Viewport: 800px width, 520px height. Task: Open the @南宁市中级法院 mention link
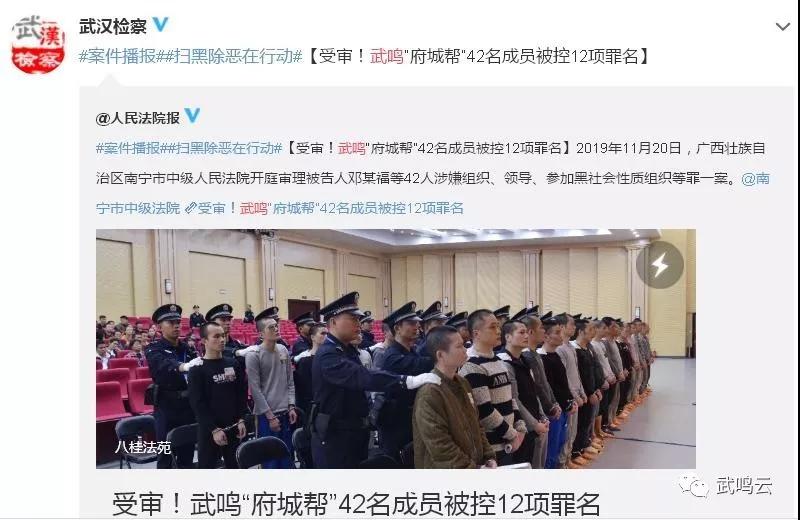click(x=432, y=193)
